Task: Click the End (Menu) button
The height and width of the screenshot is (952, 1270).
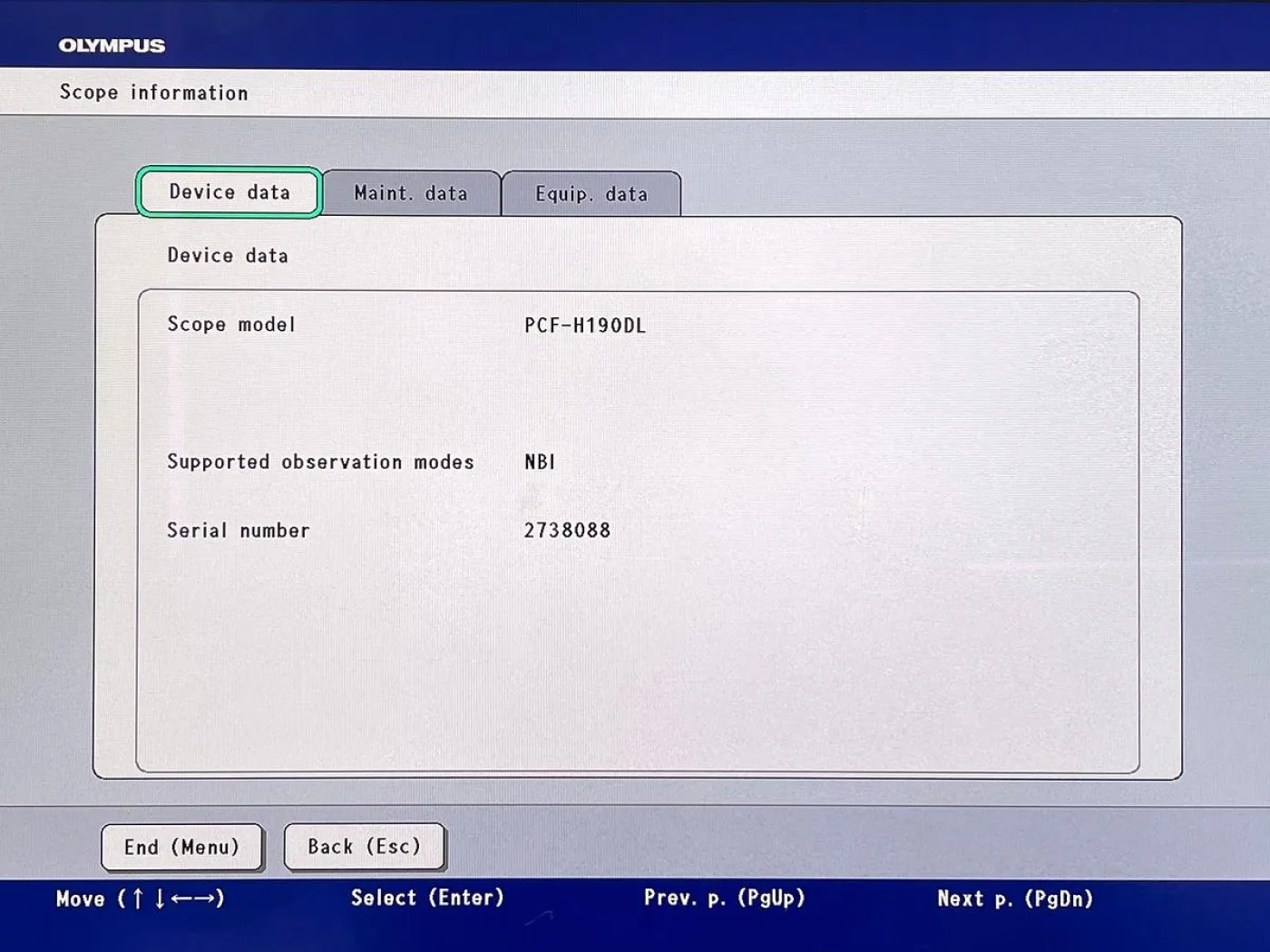Action: [182, 847]
